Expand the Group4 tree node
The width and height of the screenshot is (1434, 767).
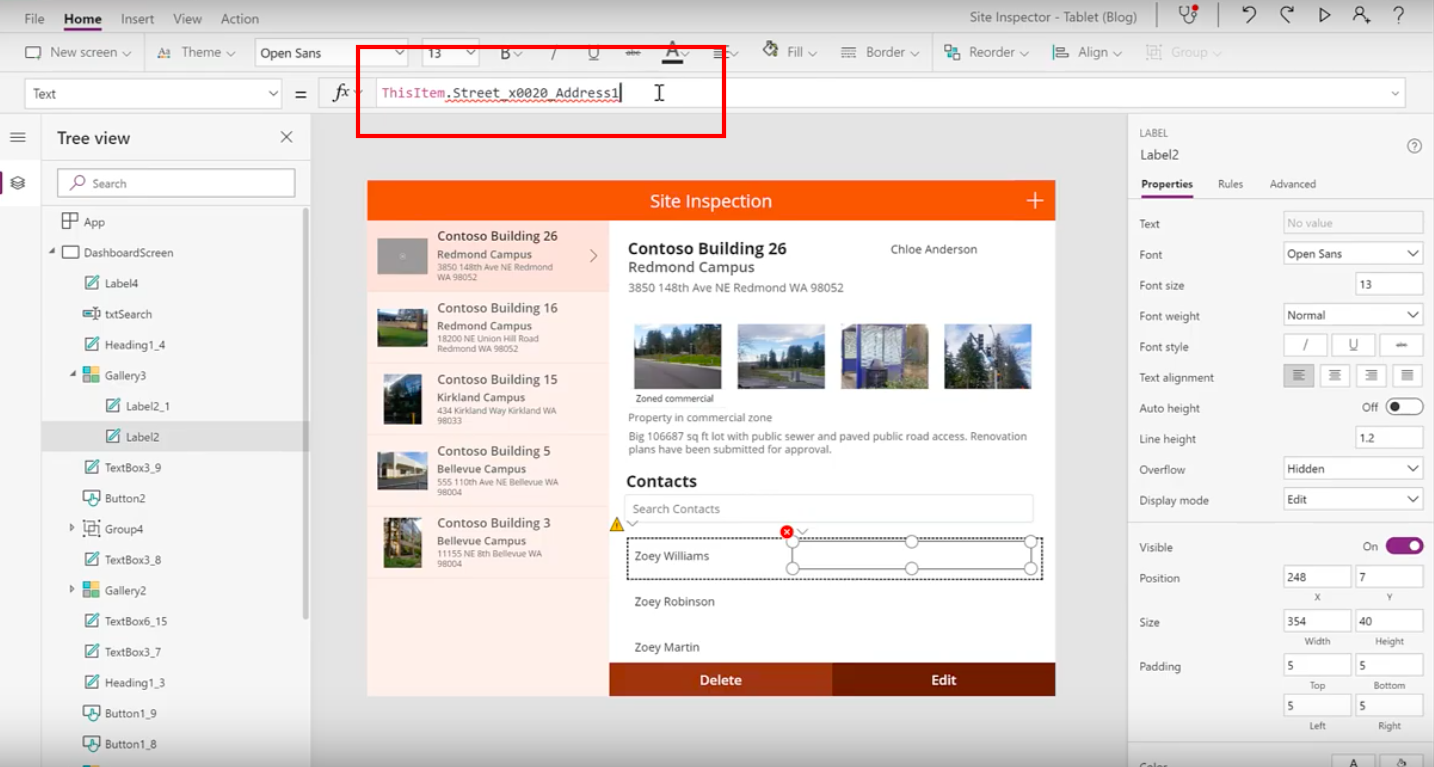72,528
